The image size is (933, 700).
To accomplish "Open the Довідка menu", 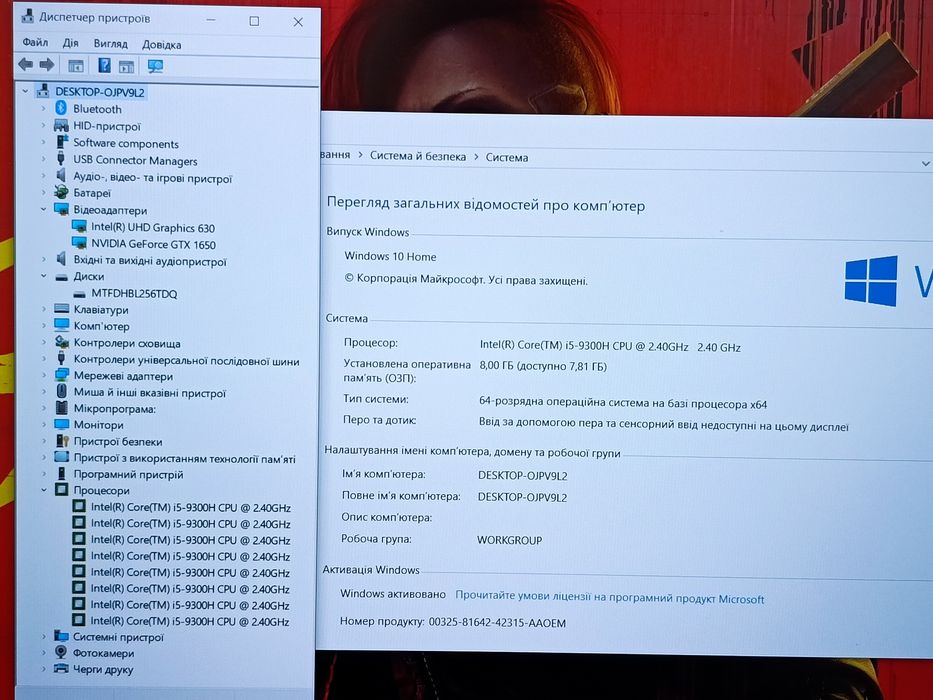I will pyautogui.click(x=162, y=45).
